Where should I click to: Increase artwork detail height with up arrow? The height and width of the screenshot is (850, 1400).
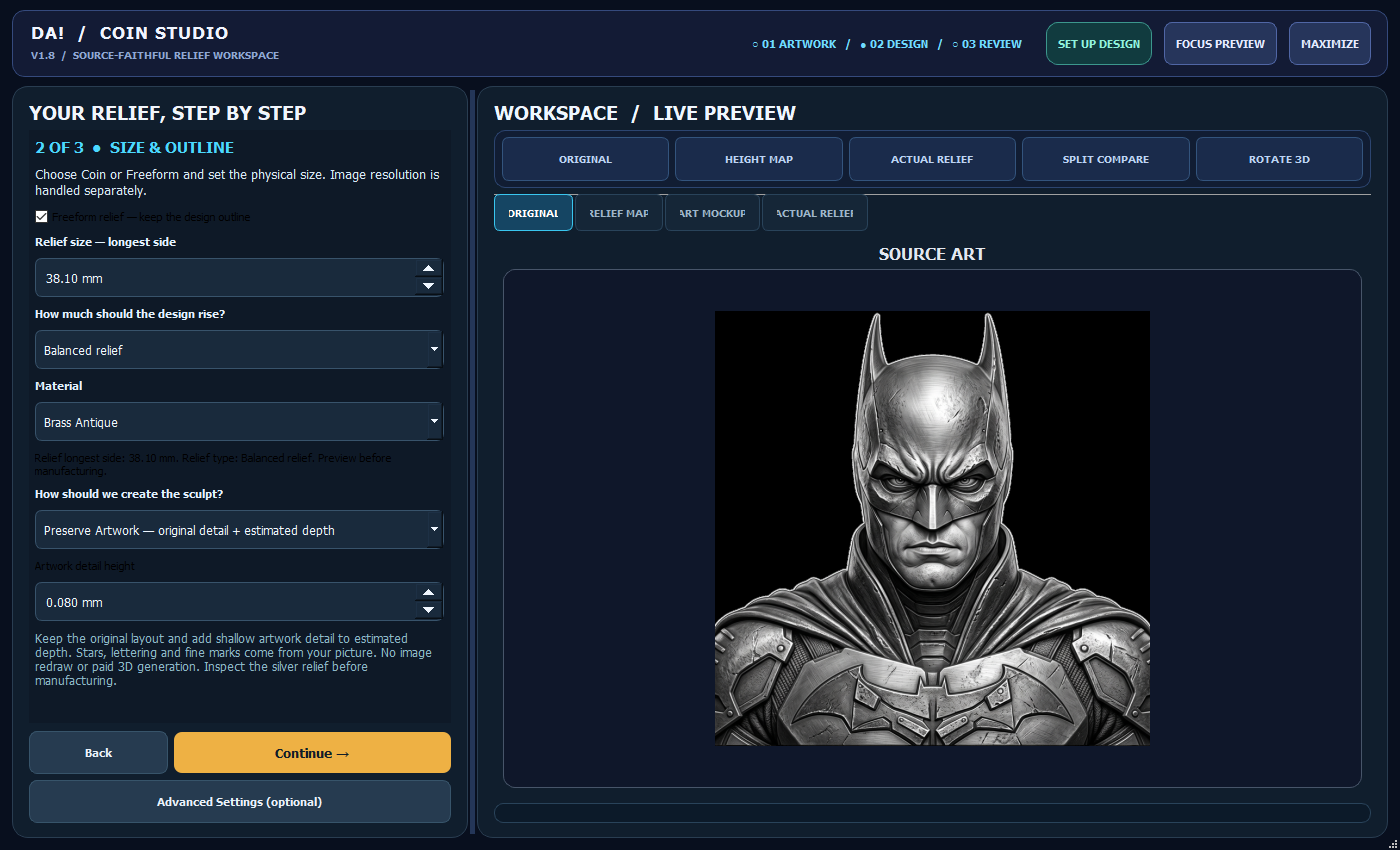tap(428, 592)
